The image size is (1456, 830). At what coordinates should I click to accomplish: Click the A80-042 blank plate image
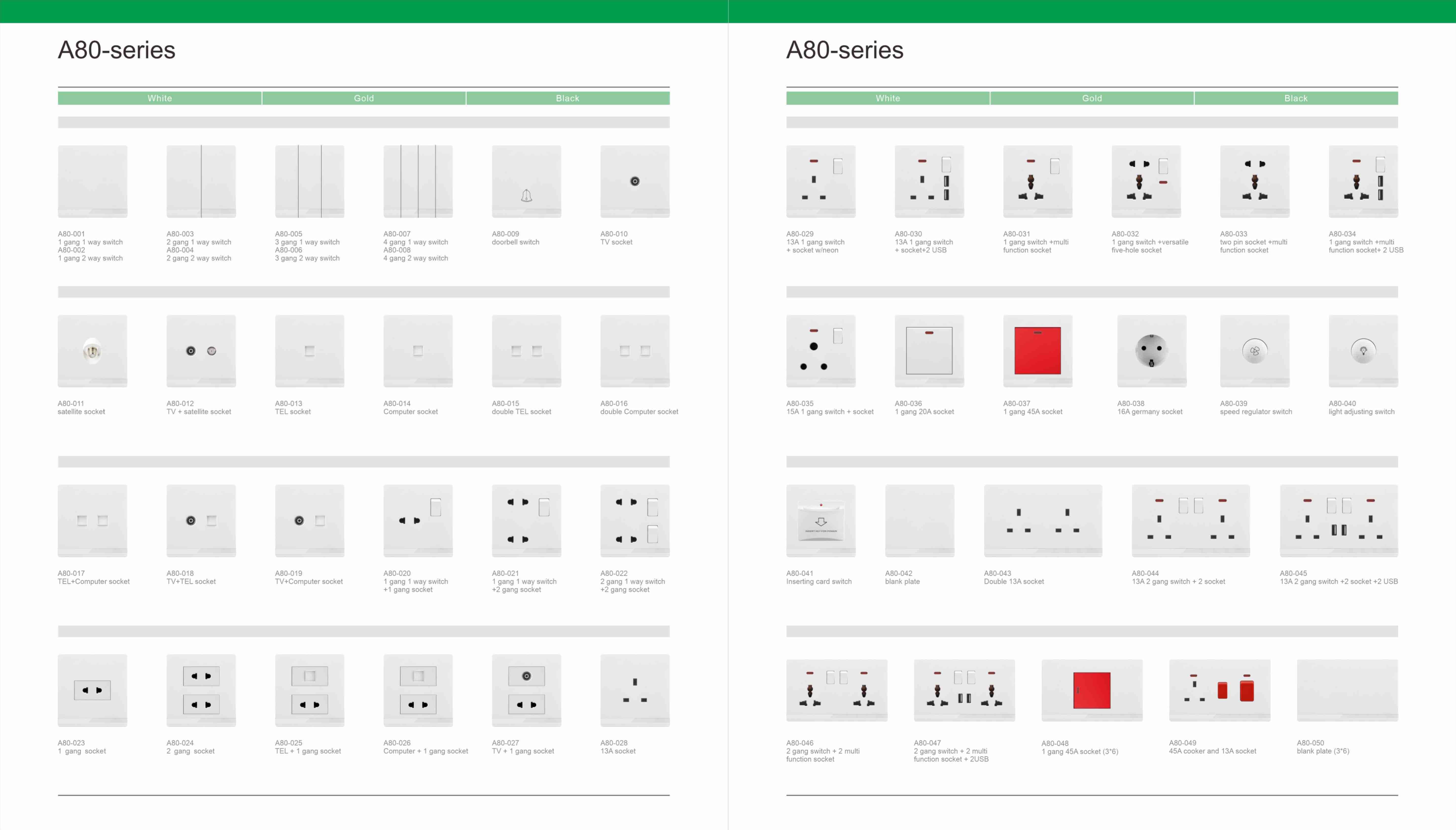[920, 521]
